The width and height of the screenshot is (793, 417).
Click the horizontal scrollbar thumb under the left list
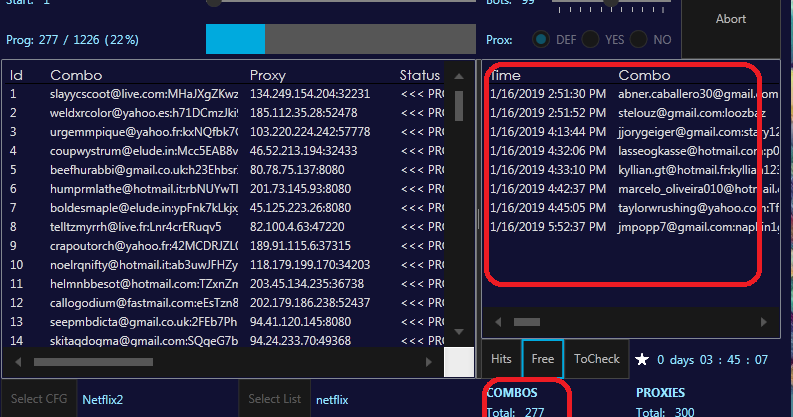click(94, 362)
